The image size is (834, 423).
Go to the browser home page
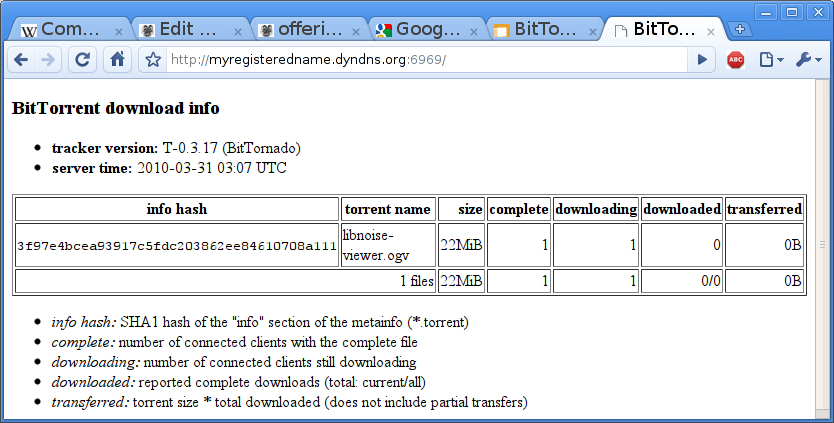[118, 60]
